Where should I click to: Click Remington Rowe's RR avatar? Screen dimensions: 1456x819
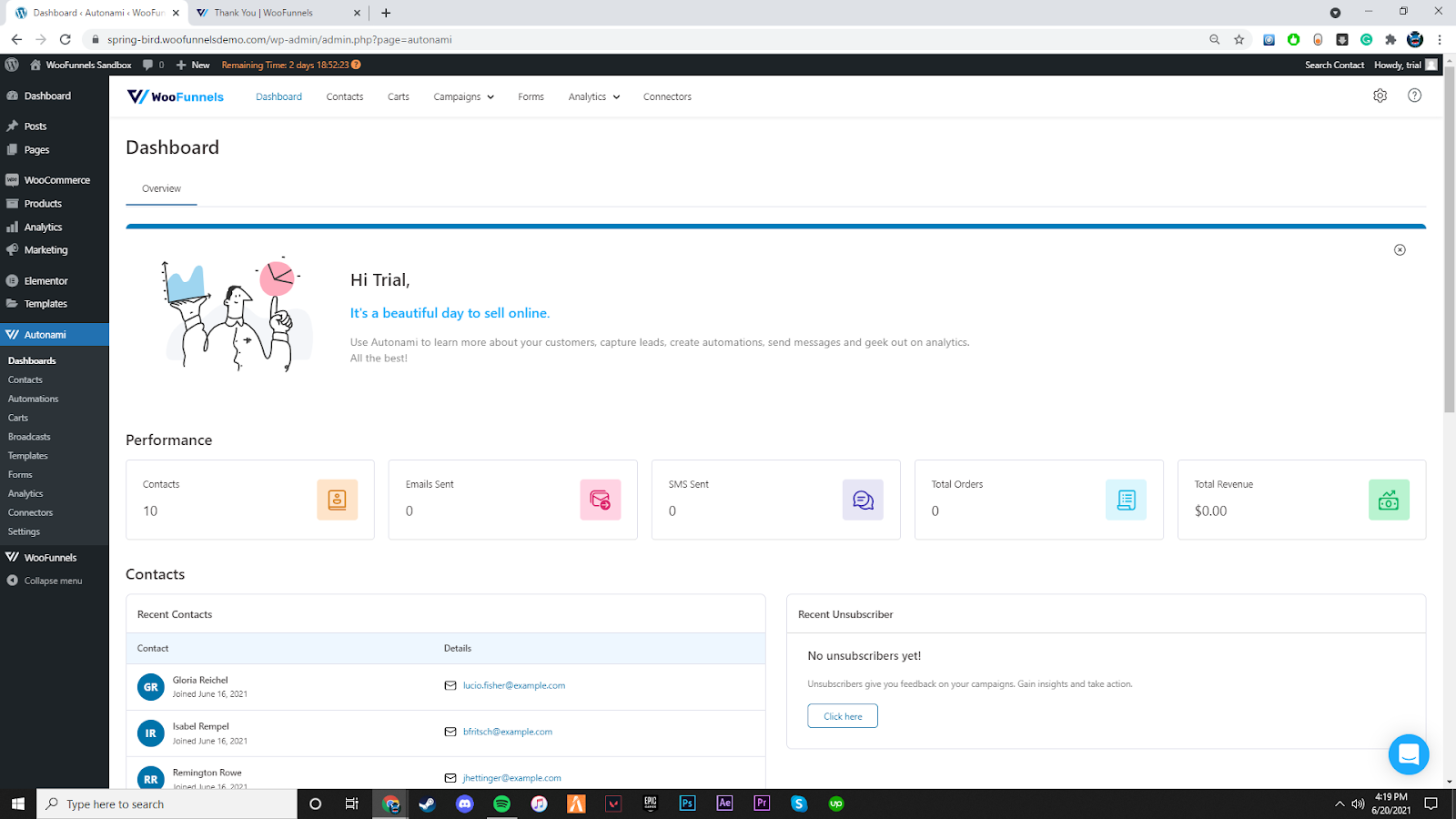pos(151,779)
